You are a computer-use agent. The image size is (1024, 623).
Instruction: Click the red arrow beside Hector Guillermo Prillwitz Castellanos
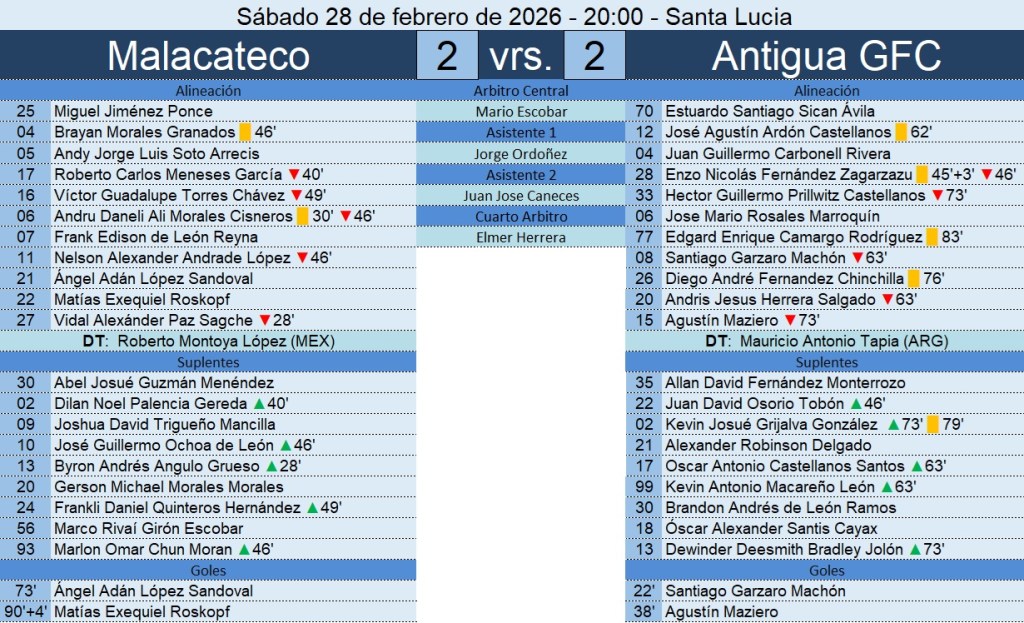(x=937, y=195)
